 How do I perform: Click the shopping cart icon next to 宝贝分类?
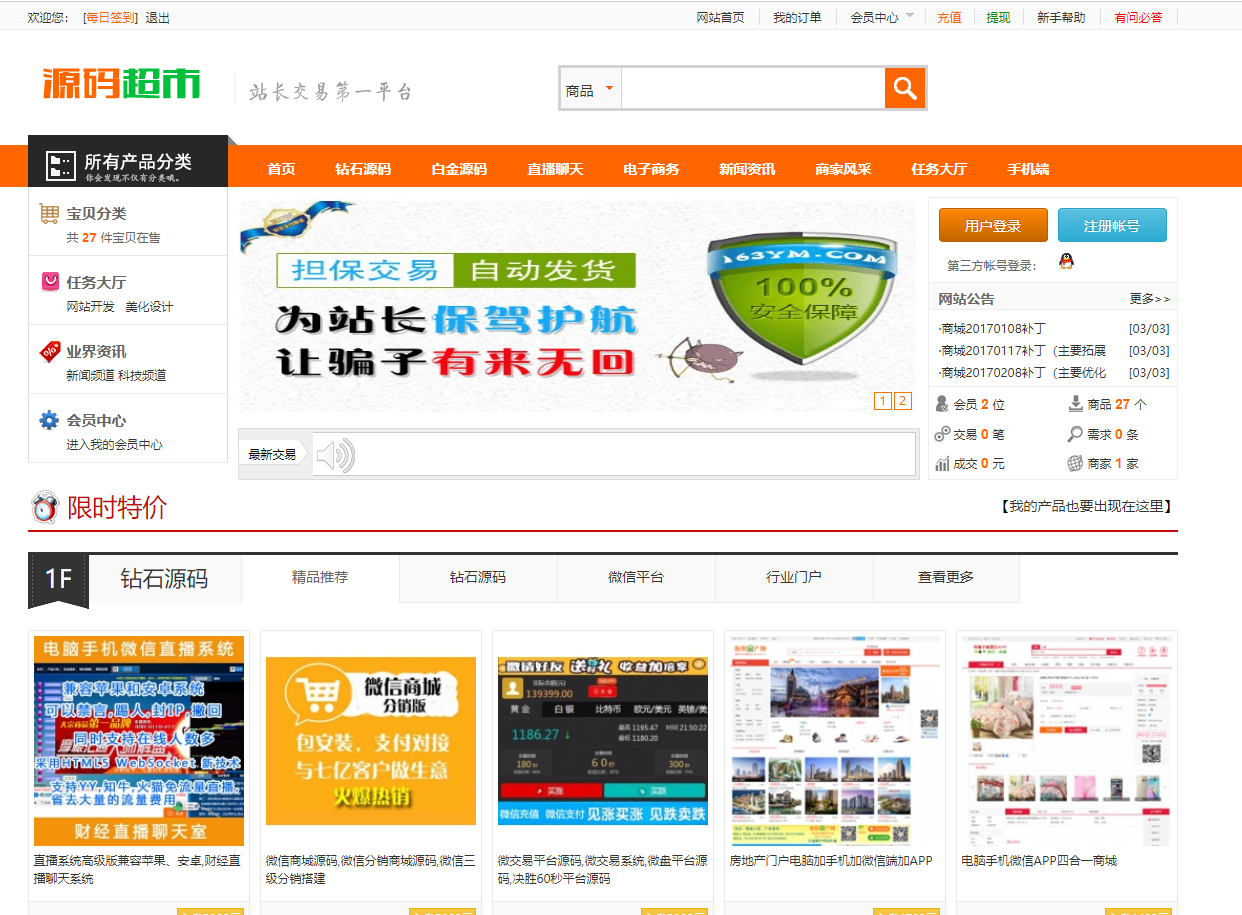[x=49, y=213]
